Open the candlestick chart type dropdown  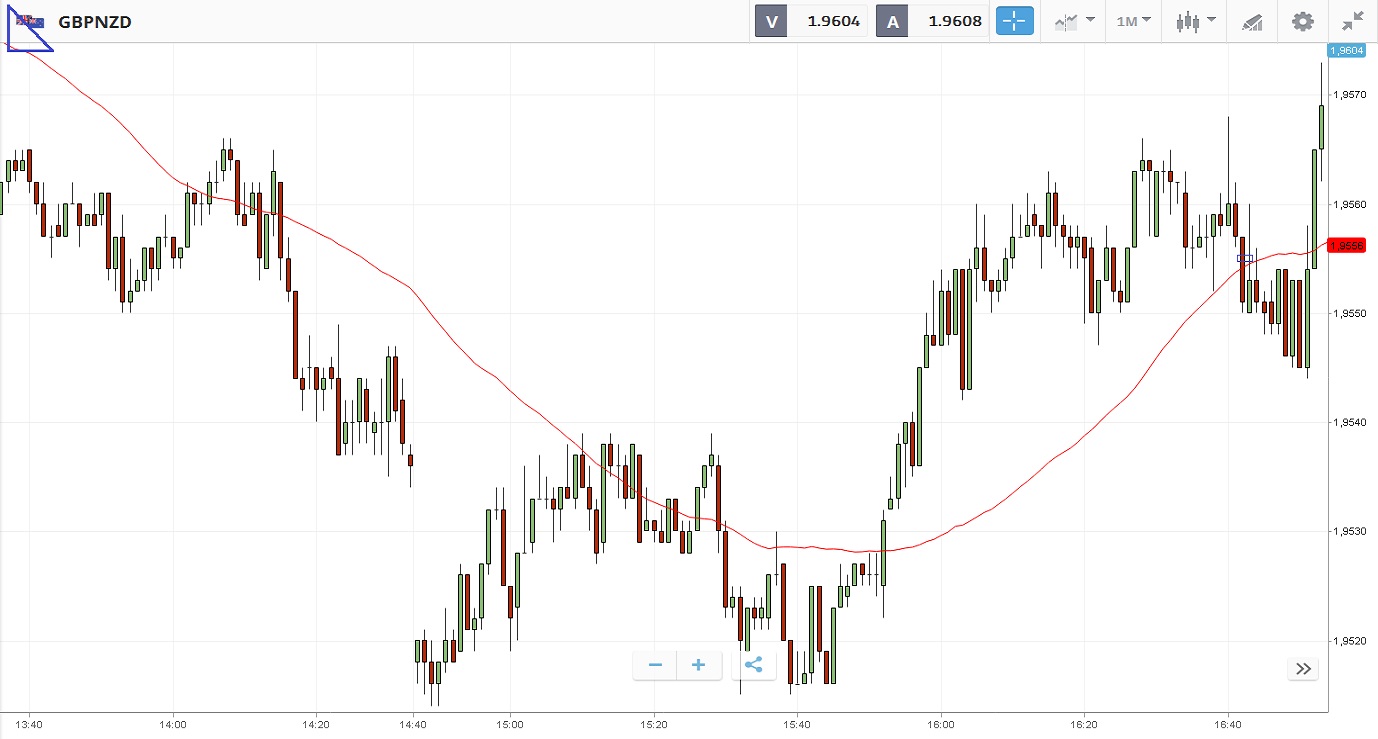point(1196,21)
